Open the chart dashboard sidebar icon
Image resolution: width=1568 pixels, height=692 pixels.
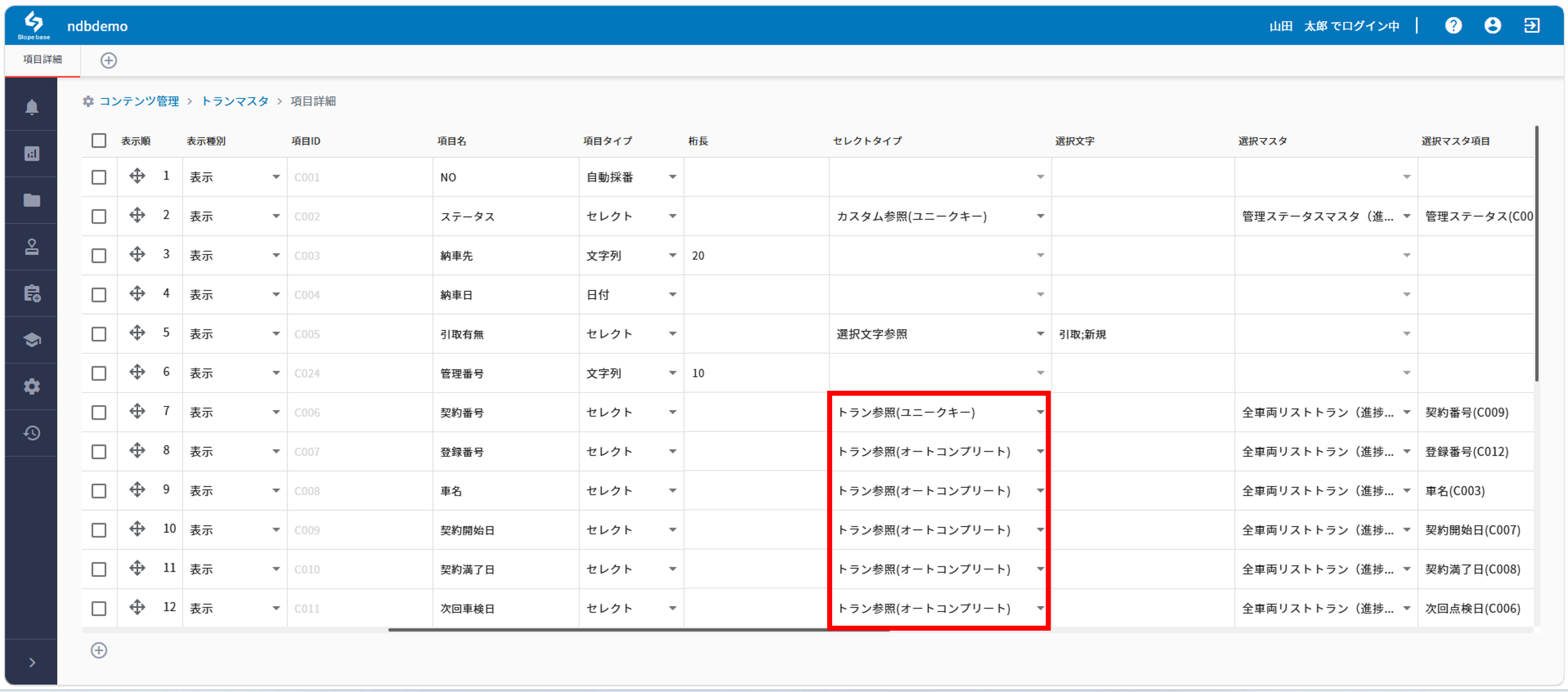(x=32, y=153)
